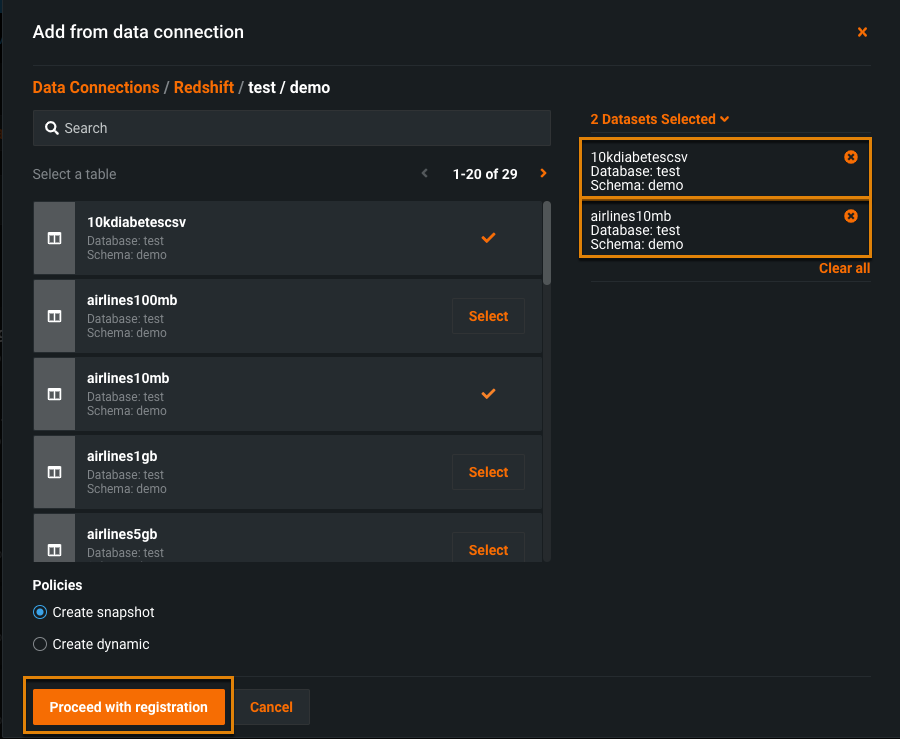
Task: Select the airlines100mb table
Action: [488, 316]
